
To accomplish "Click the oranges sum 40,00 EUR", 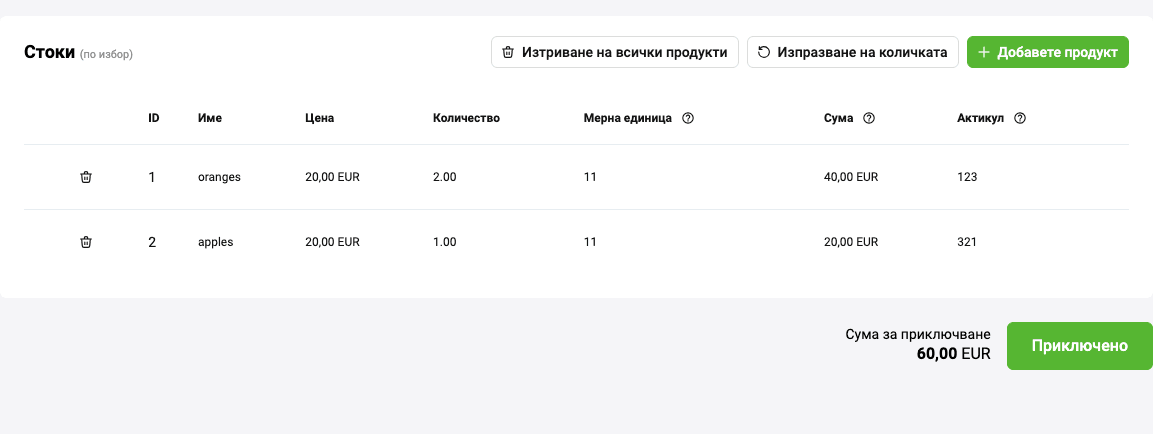I will 850,177.
